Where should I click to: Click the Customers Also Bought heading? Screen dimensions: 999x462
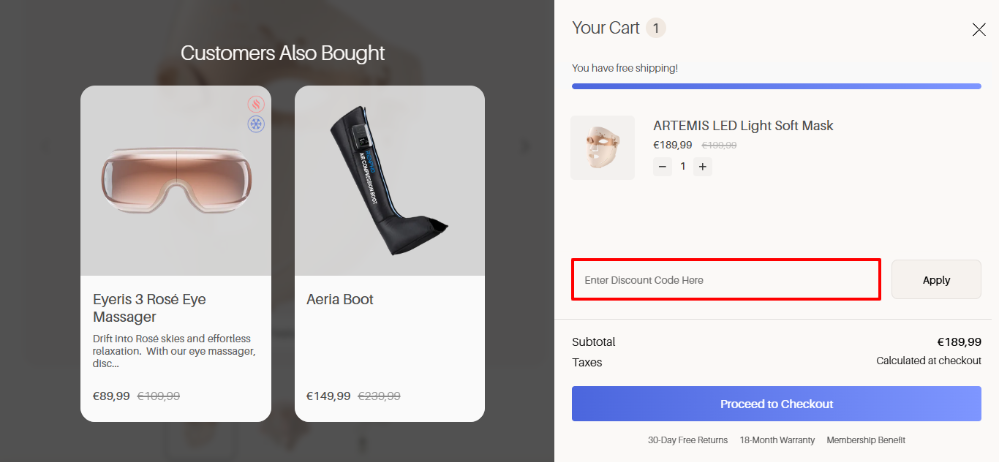282,53
